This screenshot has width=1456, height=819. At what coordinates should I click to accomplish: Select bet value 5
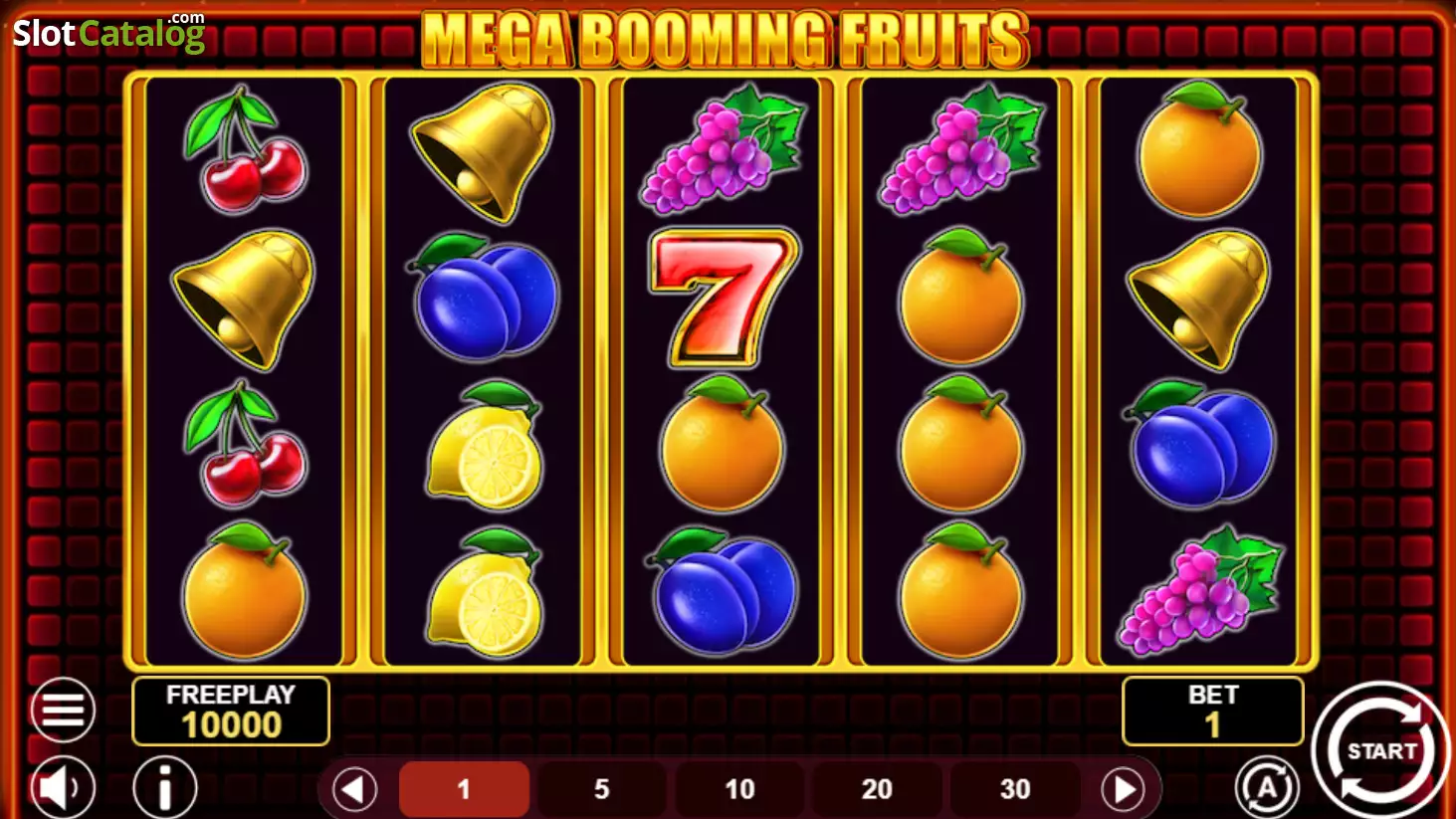click(601, 789)
